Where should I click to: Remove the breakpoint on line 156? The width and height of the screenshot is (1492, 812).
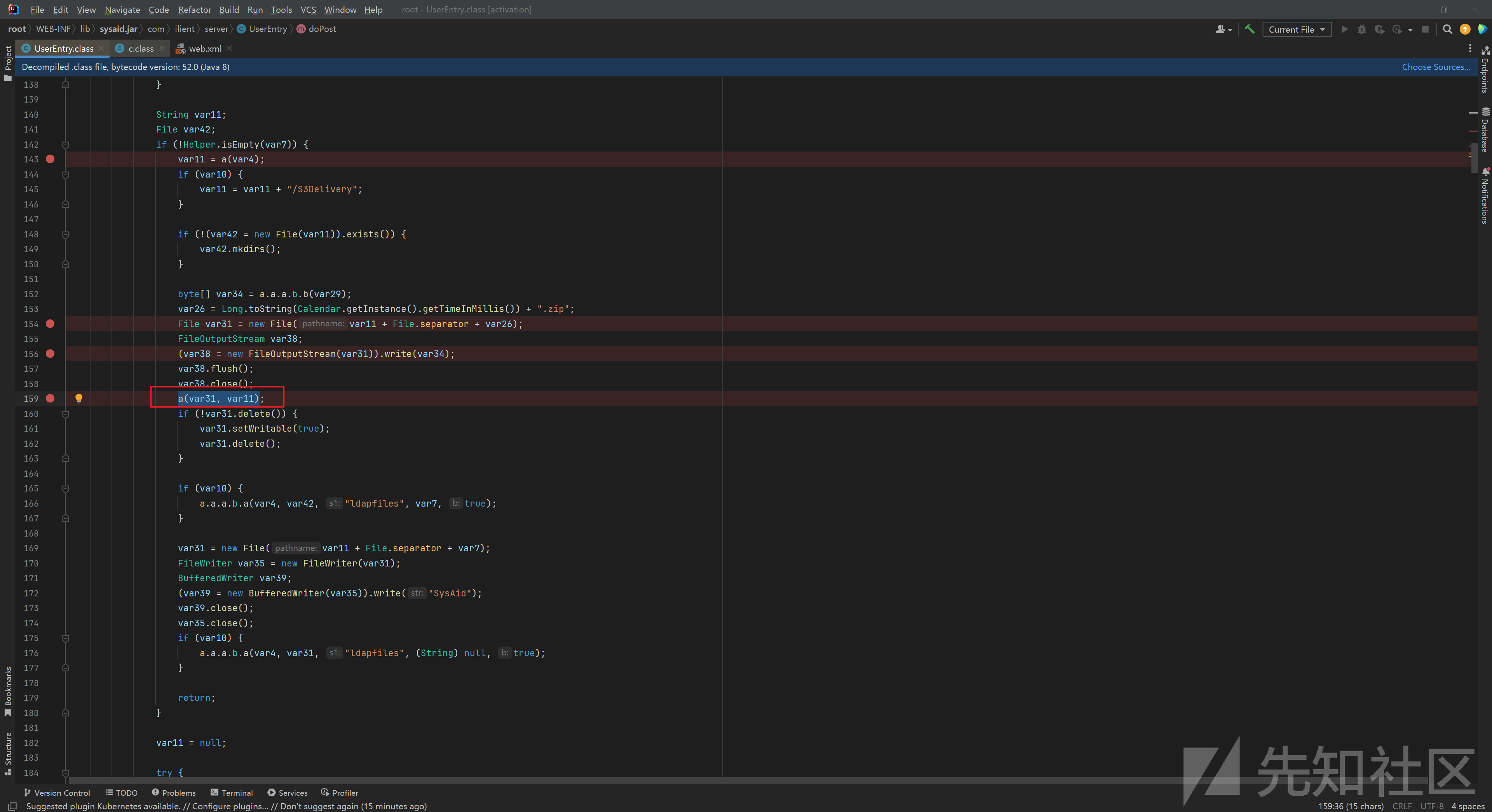point(51,354)
